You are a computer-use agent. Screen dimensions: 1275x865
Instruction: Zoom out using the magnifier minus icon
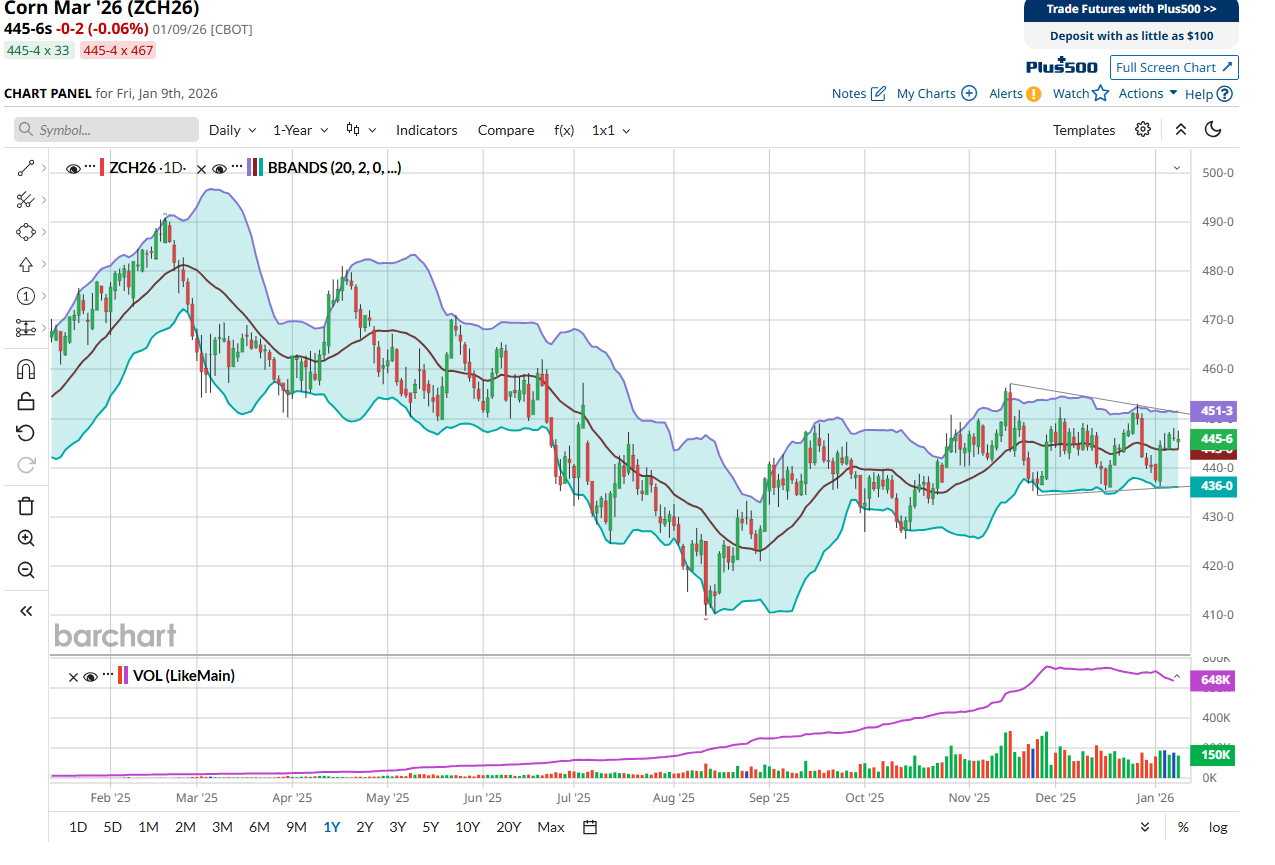26,570
